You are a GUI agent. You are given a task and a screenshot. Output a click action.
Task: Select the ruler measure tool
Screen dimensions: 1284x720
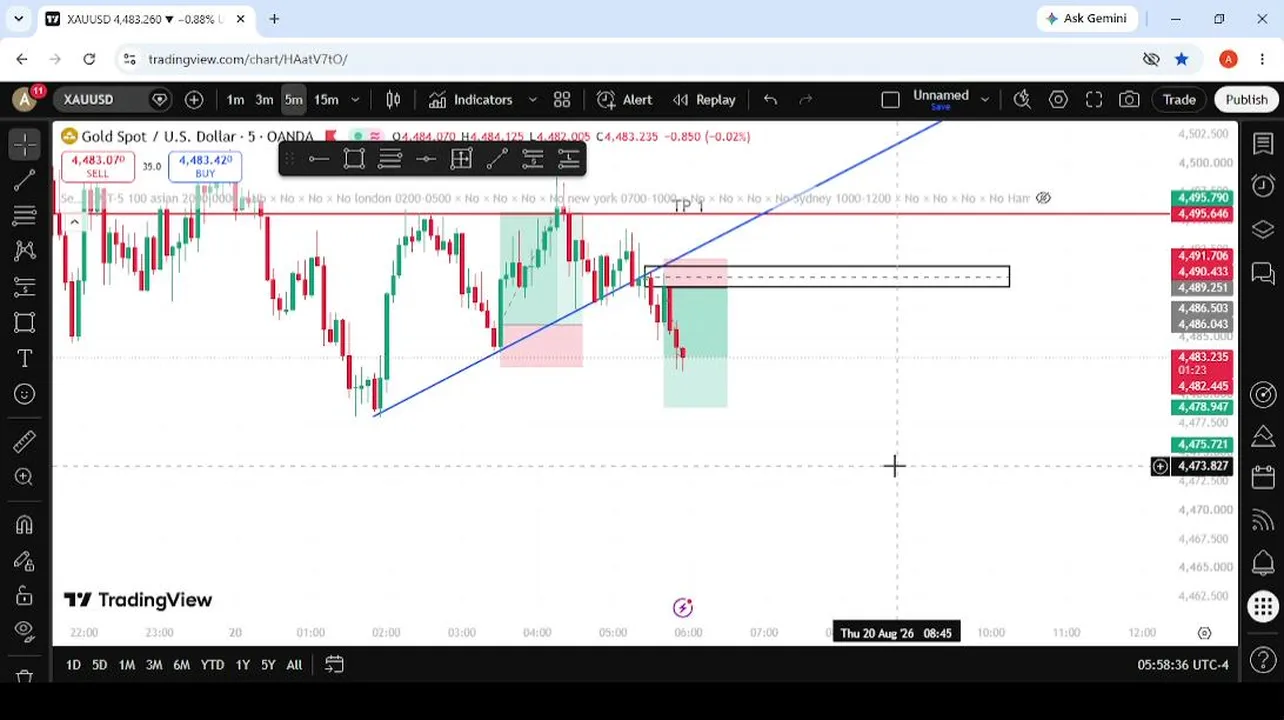pos(24,441)
